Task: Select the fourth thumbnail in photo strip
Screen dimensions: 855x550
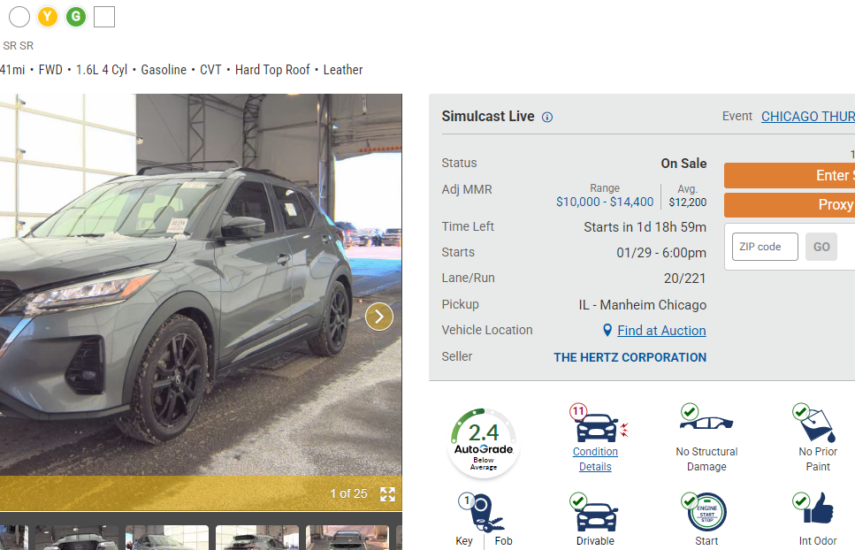Action: pos(257,537)
